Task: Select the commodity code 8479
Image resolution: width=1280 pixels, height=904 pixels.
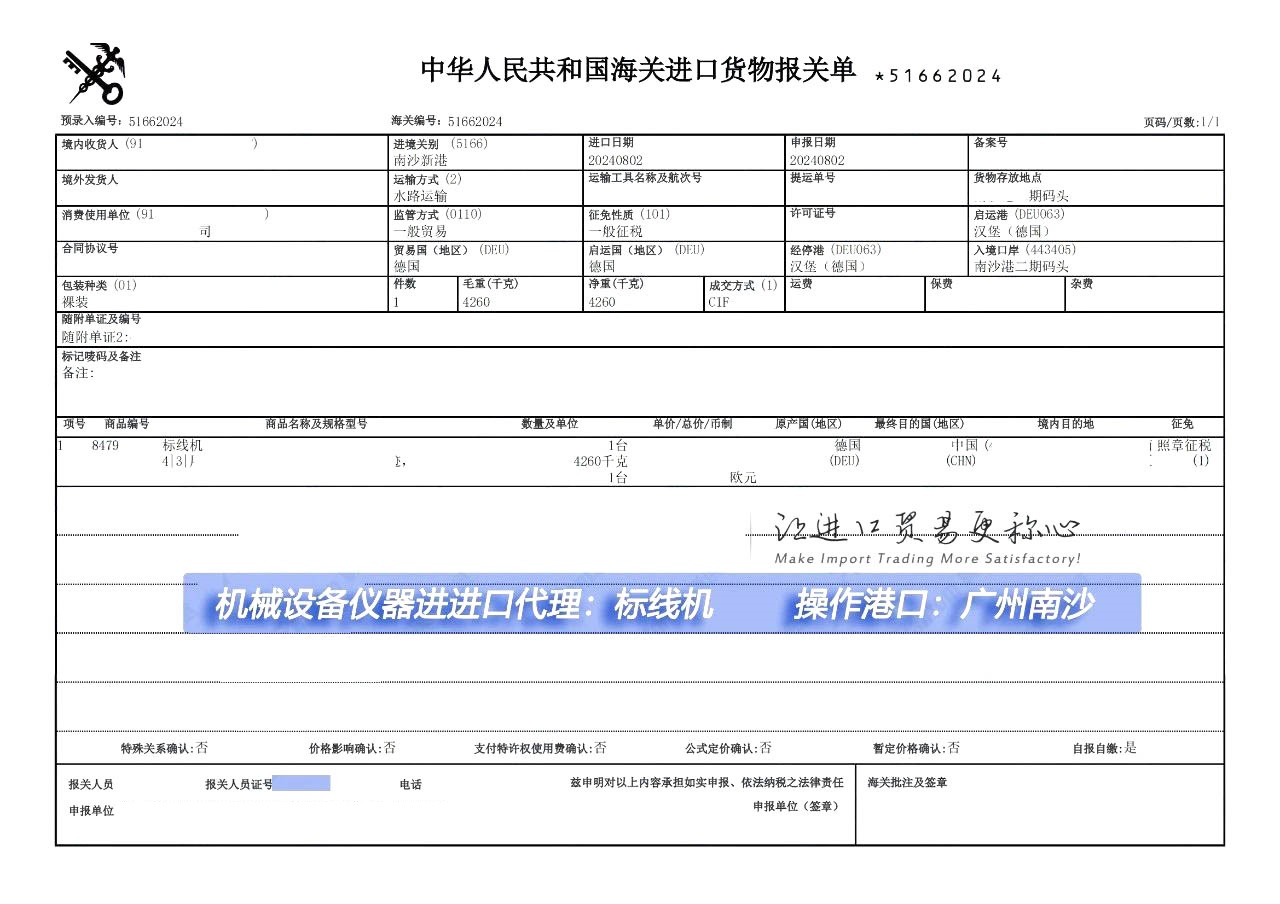Action: pos(105,446)
